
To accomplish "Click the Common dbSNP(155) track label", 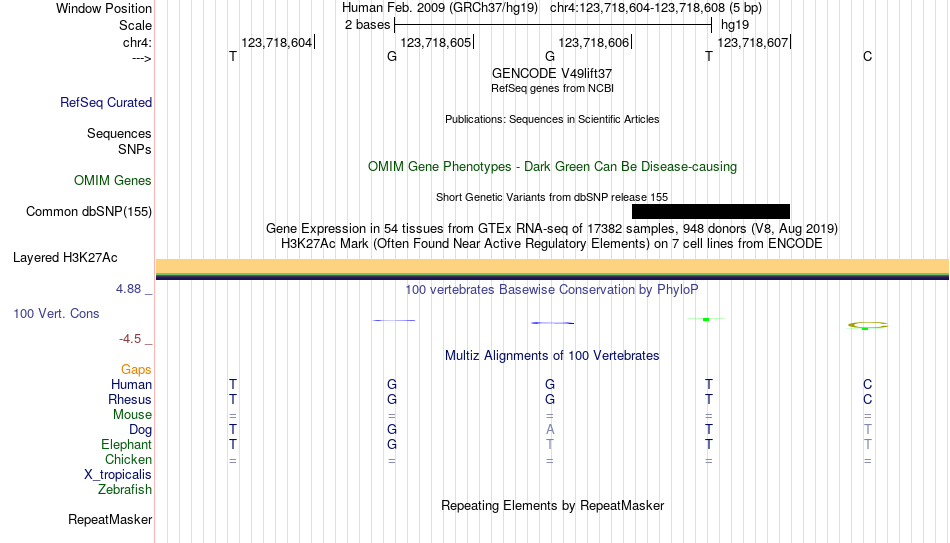I will click(88, 212).
